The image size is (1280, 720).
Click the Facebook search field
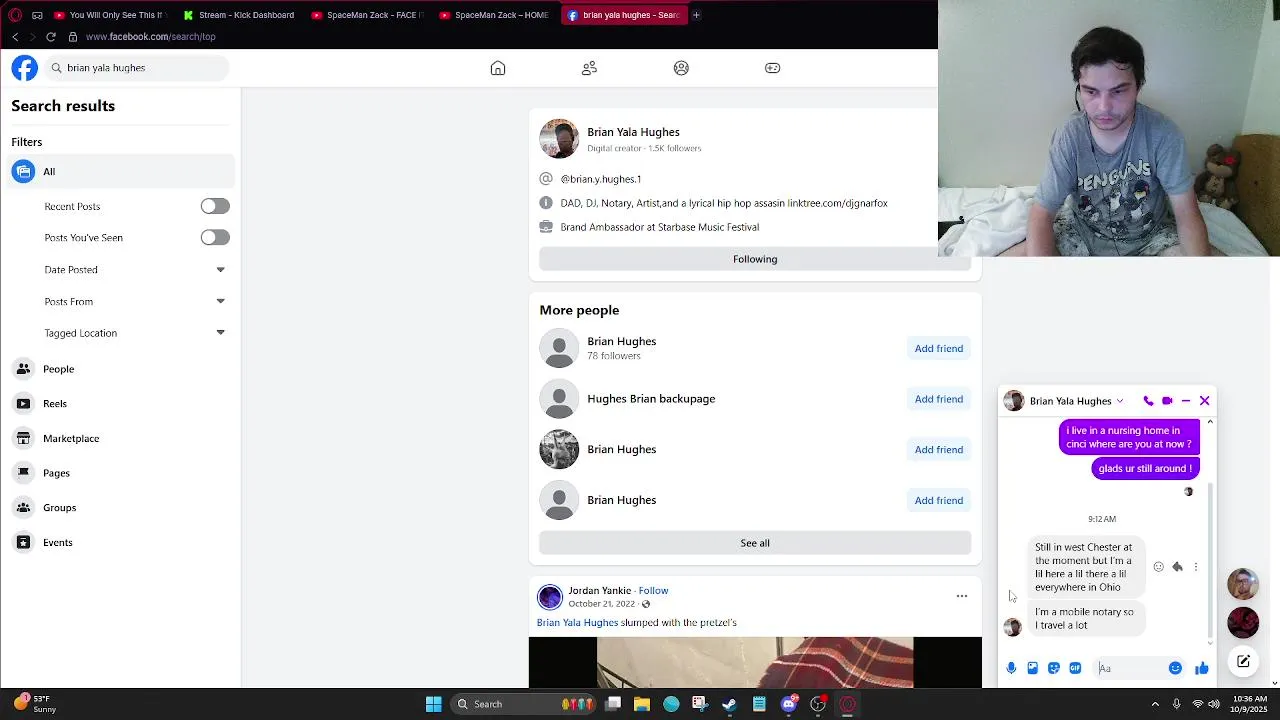[x=138, y=68]
